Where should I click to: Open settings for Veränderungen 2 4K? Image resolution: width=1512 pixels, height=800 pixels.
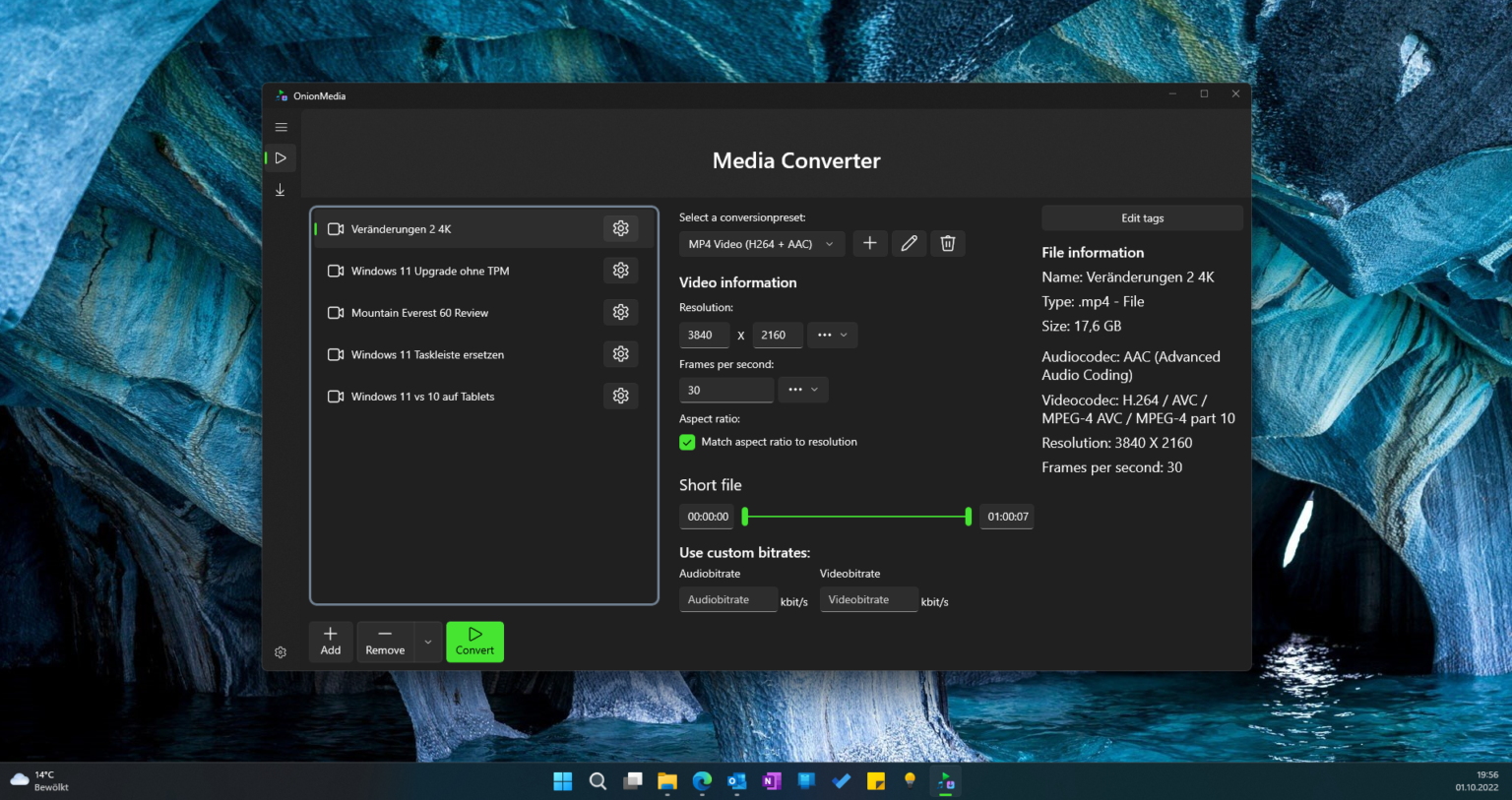[621, 228]
